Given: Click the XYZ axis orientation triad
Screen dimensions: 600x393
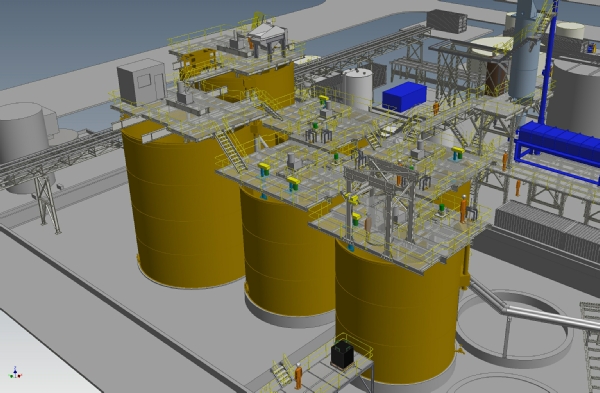Looking at the screenshot, I should 15,373.
